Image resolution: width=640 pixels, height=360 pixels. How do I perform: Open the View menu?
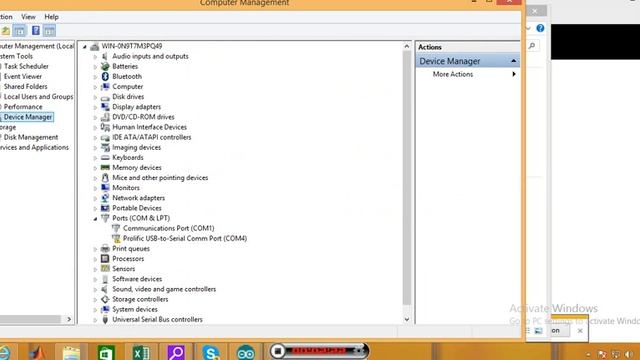point(28,17)
